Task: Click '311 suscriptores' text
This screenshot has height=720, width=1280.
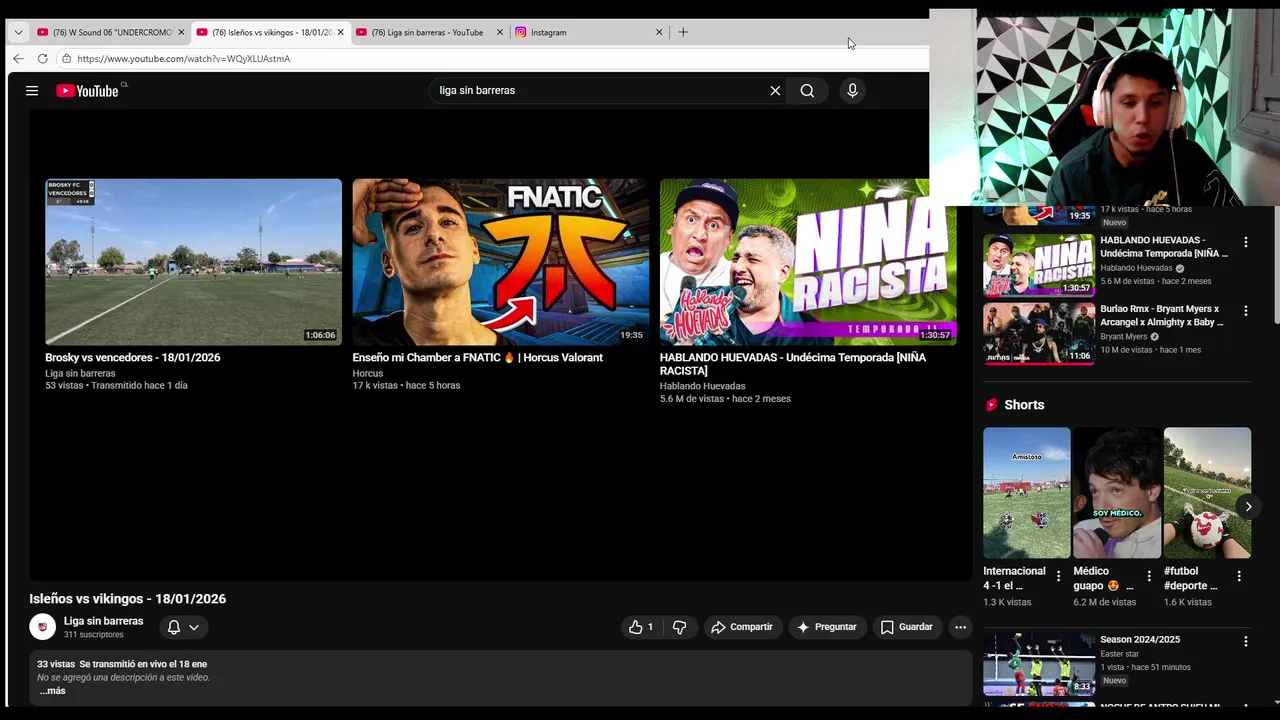Action: tap(94, 635)
